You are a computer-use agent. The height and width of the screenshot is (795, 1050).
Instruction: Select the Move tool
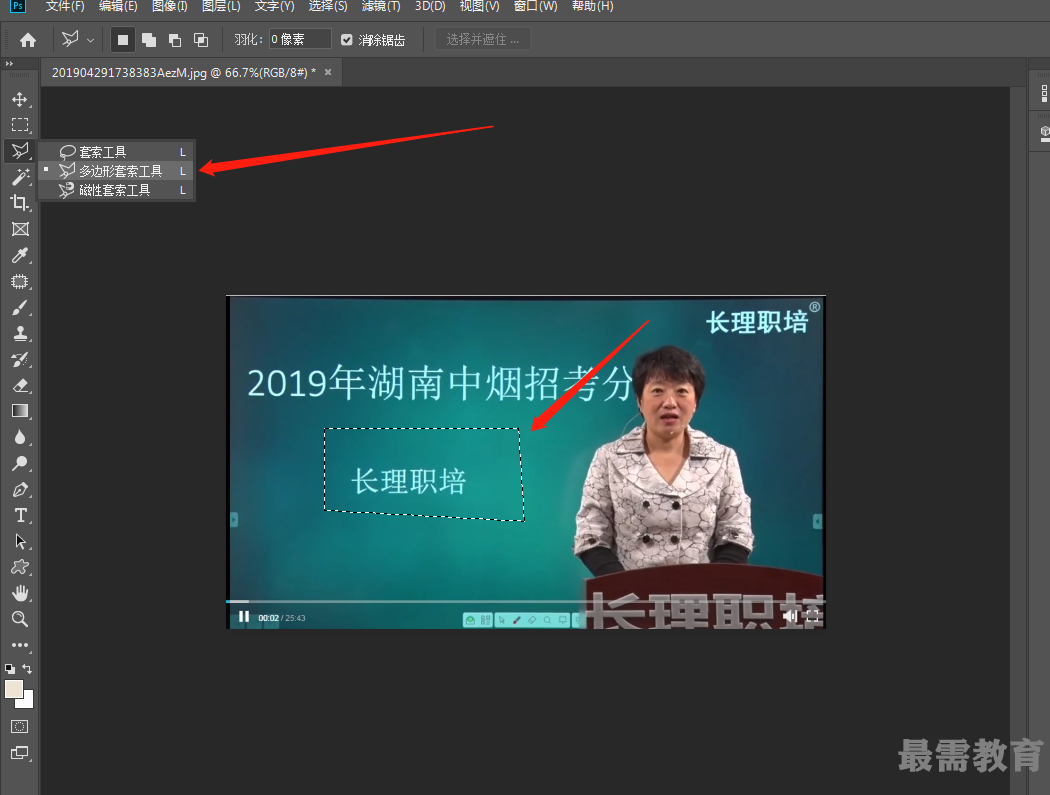(x=19, y=99)
